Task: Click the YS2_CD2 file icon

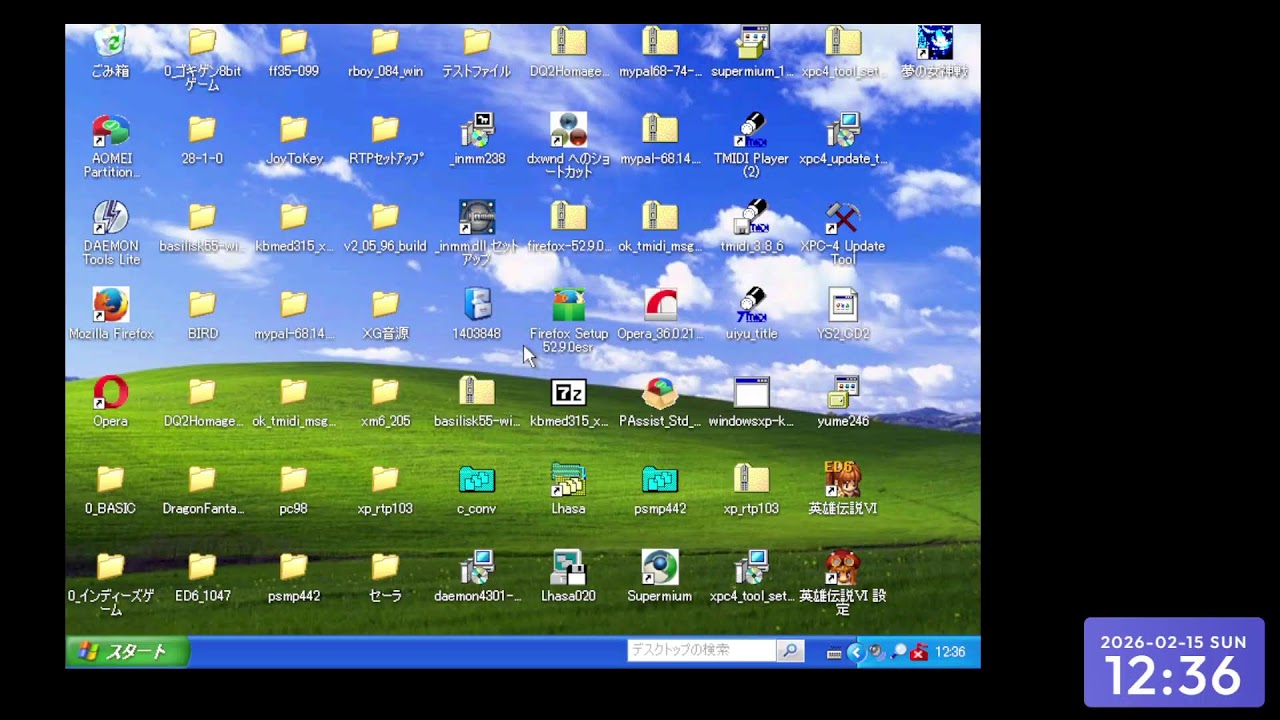Action: click(x=843, y=305)
